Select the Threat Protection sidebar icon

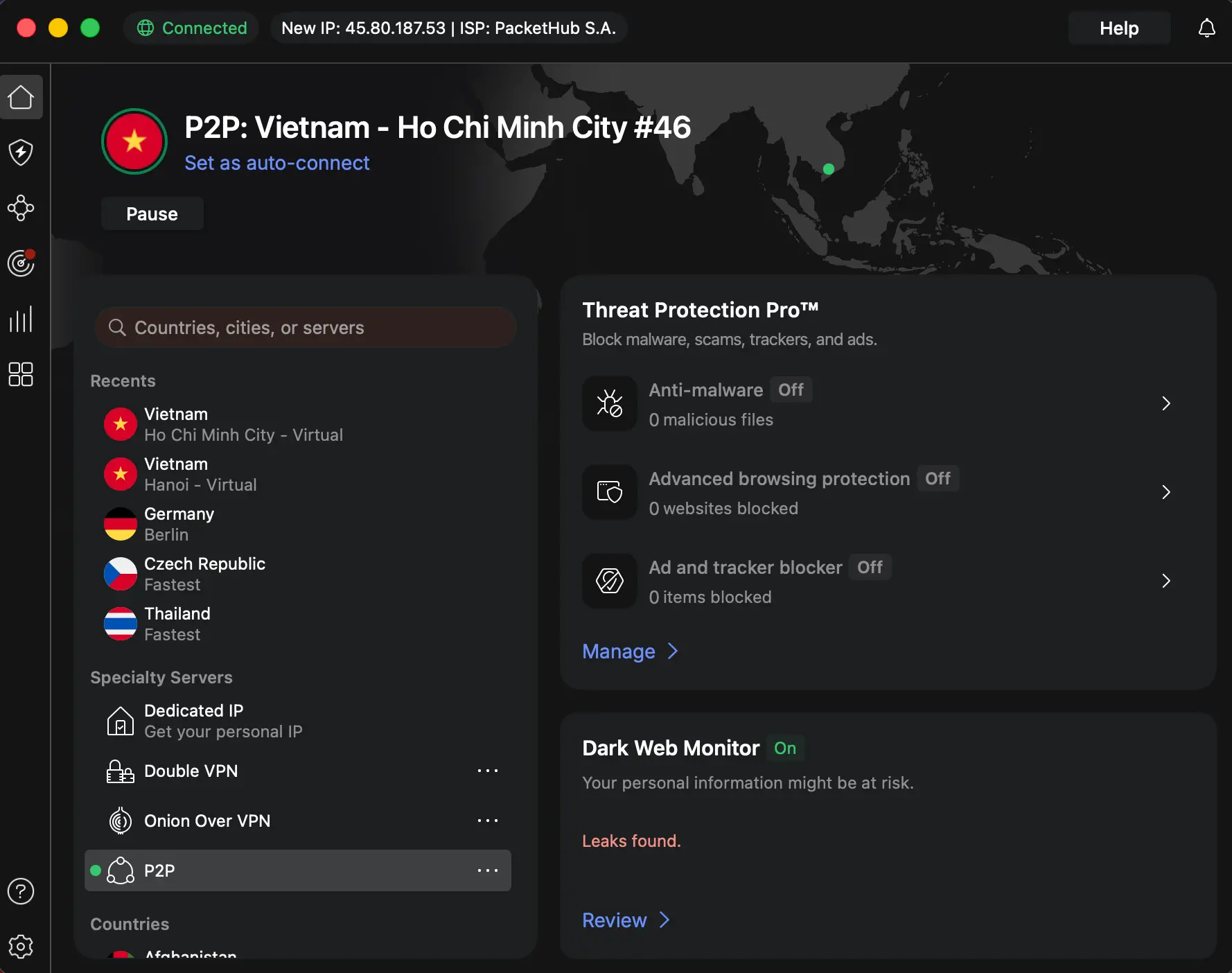(x=21, y=152)
